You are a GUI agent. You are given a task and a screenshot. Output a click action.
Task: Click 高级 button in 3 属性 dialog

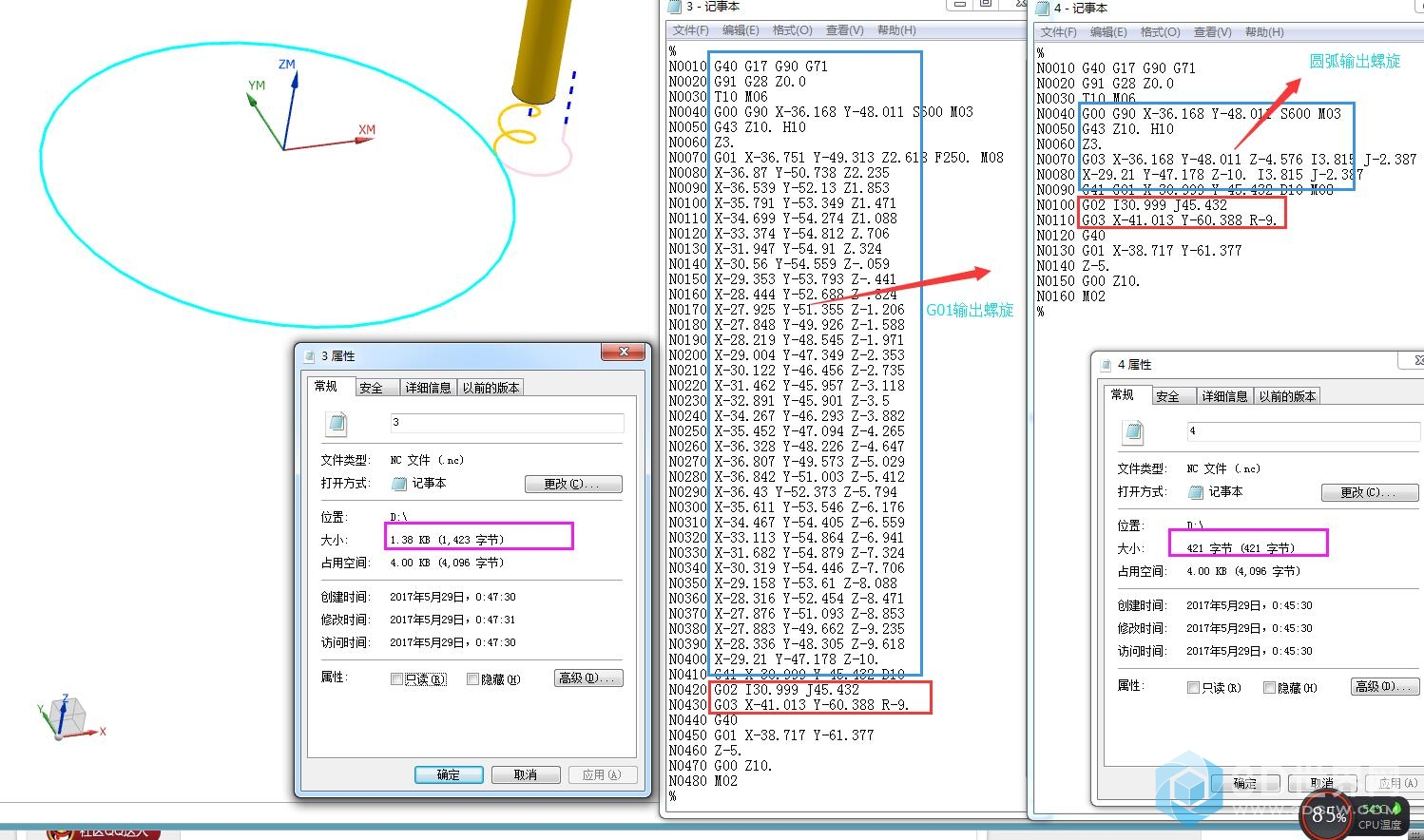coord(588,678)
